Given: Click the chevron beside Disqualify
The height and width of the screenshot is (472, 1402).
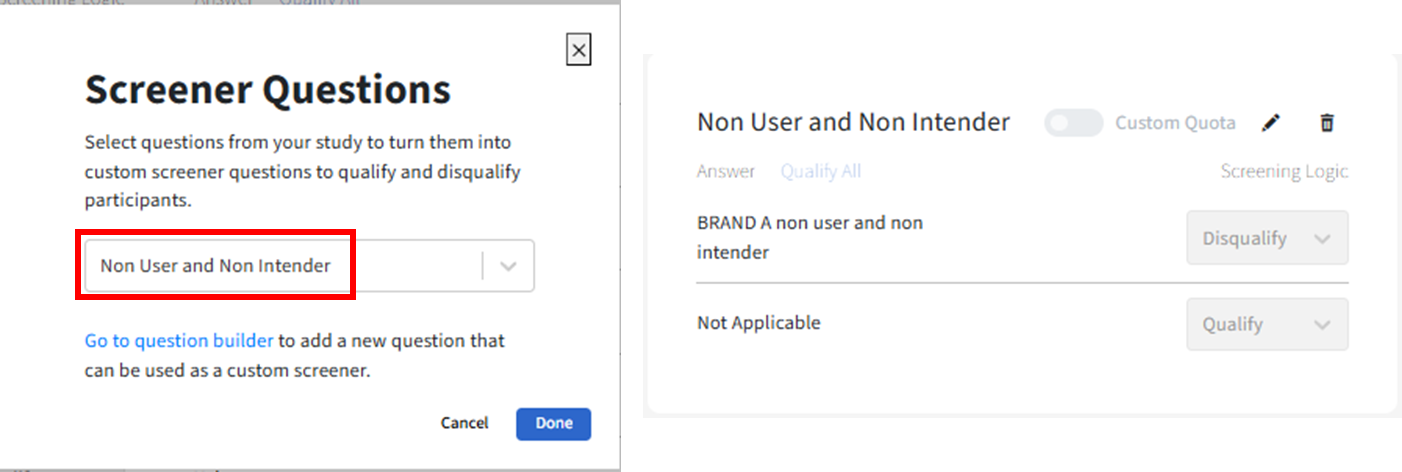Looking at the screenshot, I should pos(1322,239).
